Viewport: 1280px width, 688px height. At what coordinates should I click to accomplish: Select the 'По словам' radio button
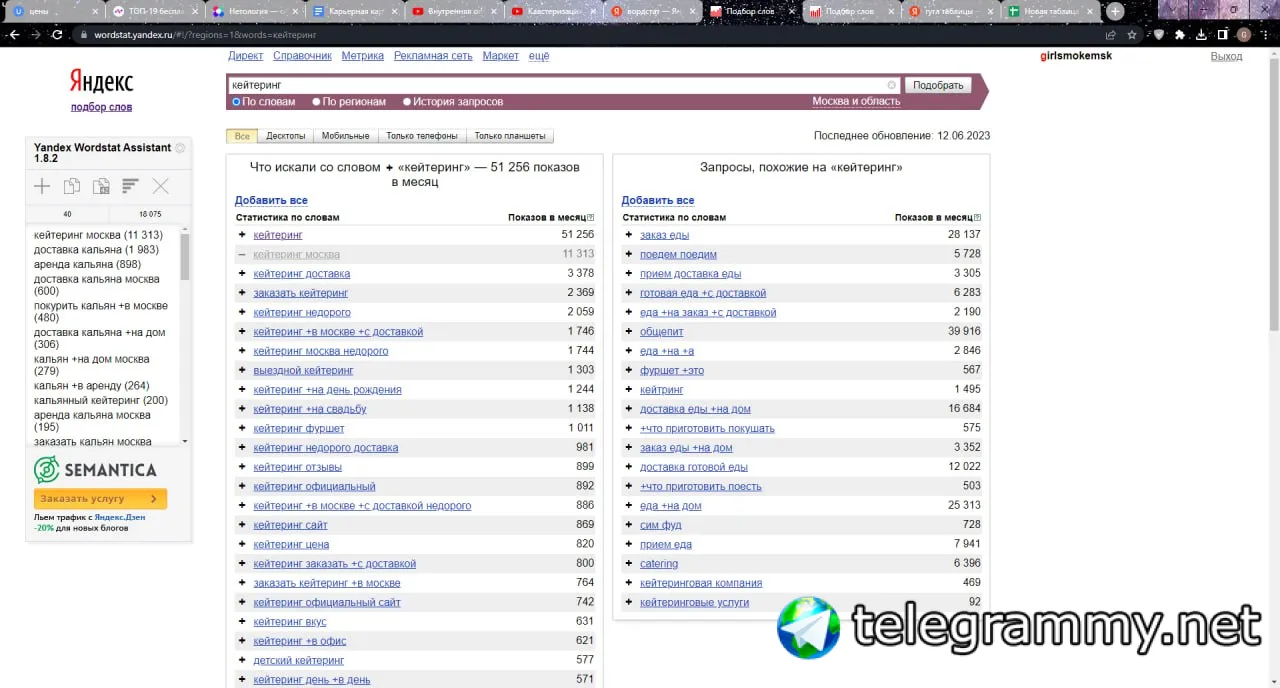pyautogui.click(x=237, y=102)
